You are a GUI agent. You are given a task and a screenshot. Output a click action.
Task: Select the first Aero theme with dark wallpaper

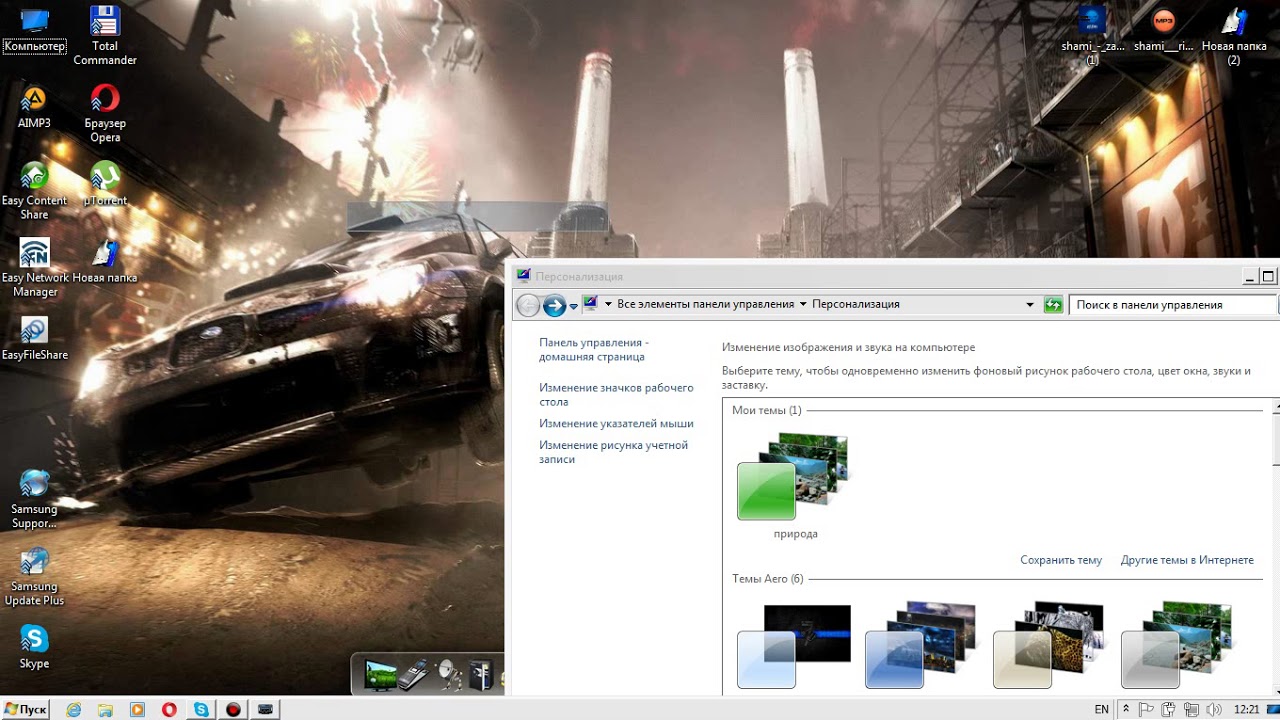794,646
